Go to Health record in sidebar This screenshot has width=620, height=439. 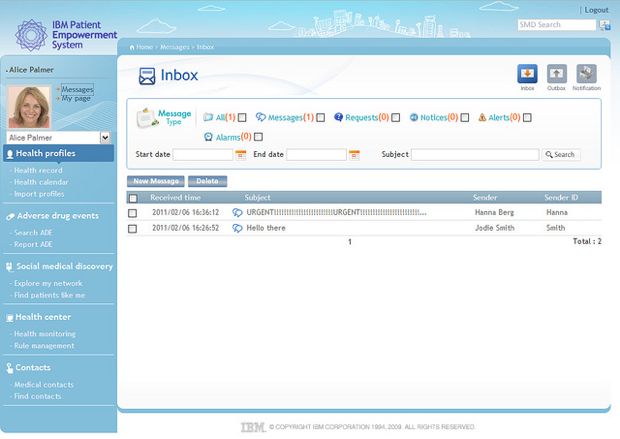point(38,171)
